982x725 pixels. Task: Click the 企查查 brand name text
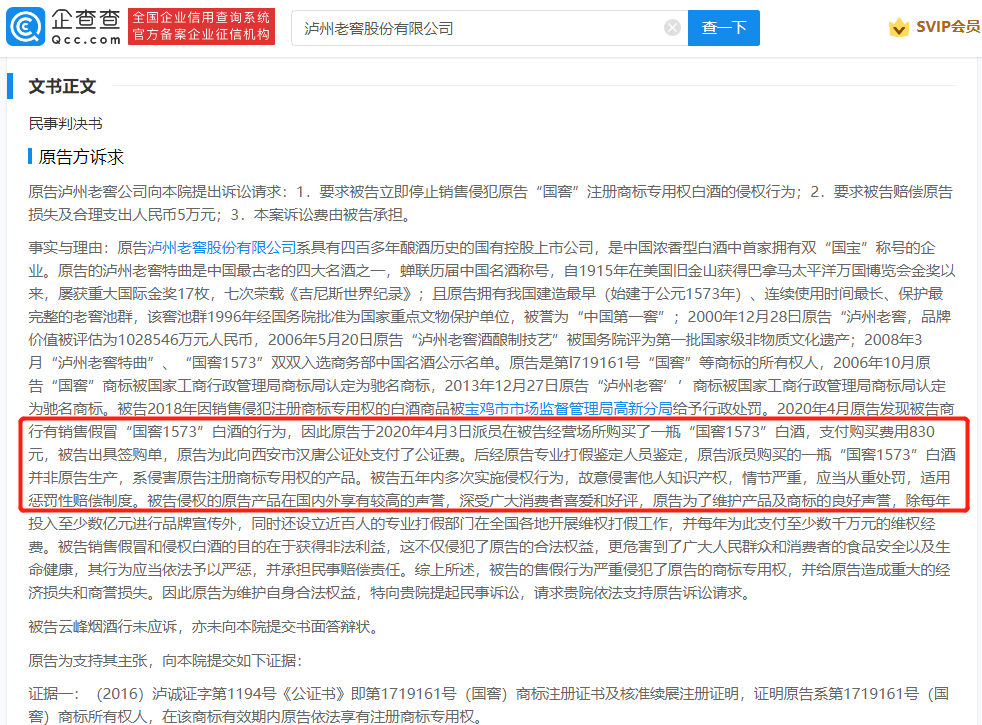click(x=86, y=20)
